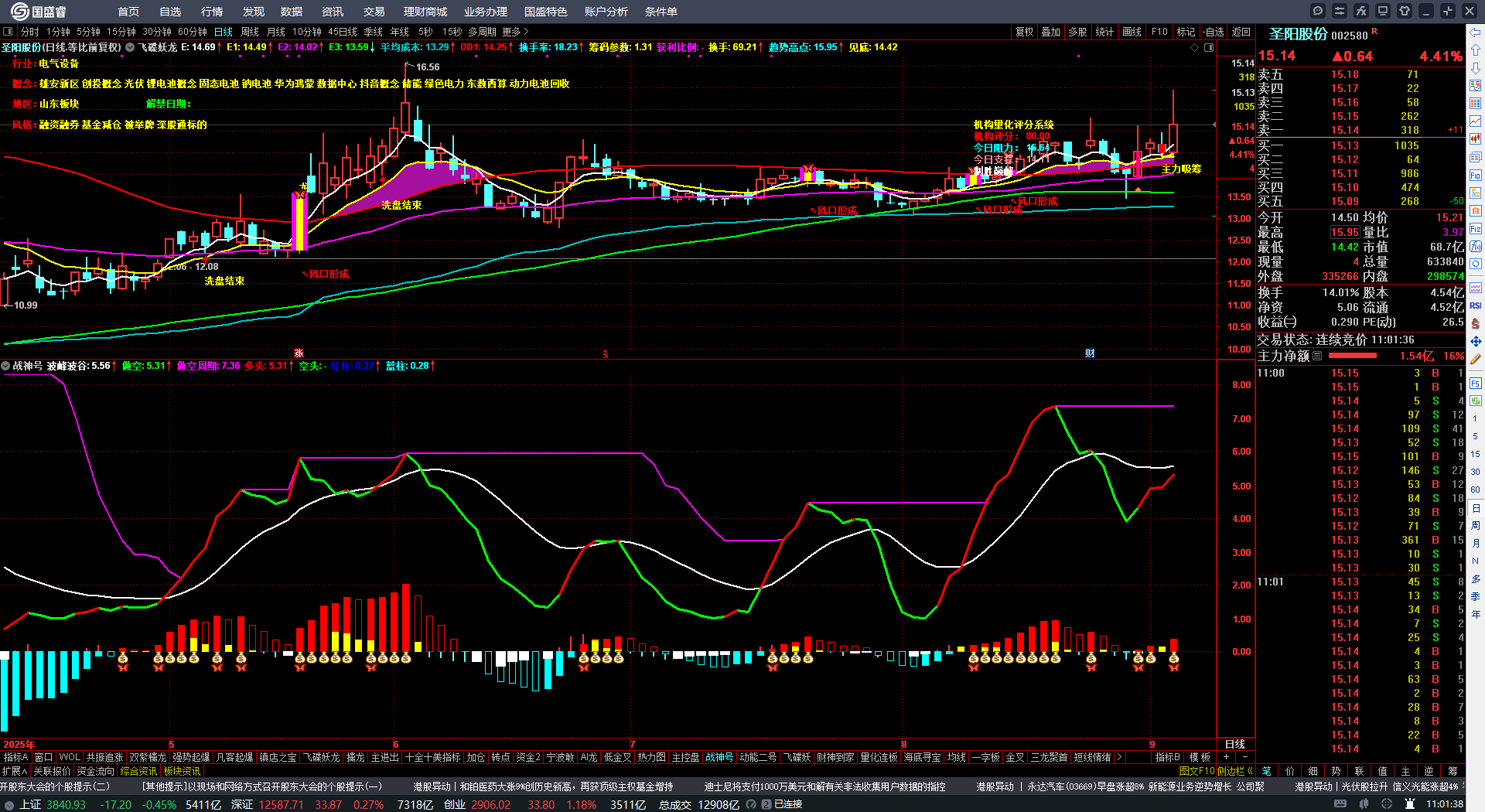Click the small square icon at chart top right

click(x=1209, y=48)
